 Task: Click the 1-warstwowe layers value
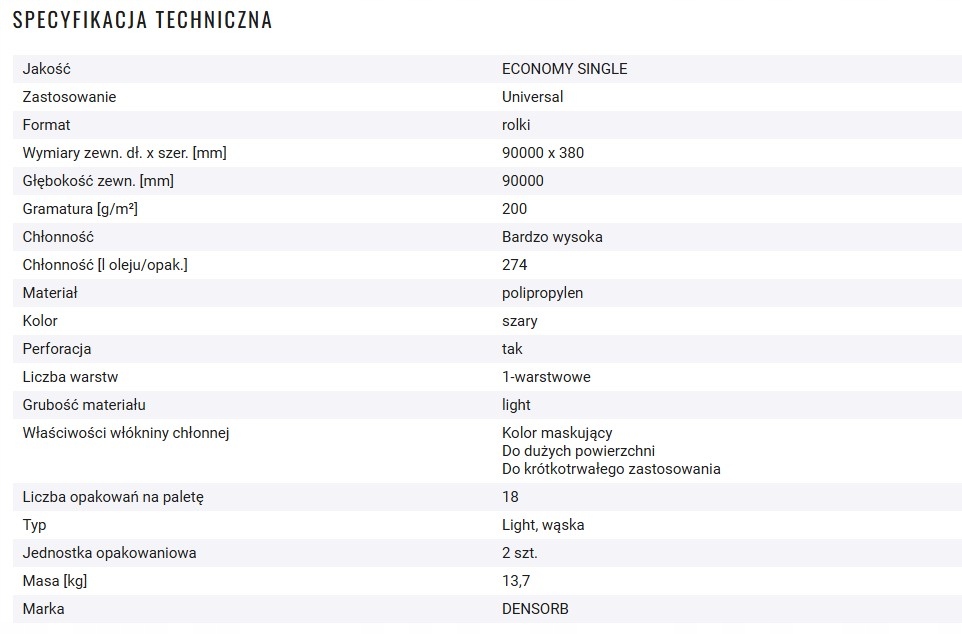546,377
